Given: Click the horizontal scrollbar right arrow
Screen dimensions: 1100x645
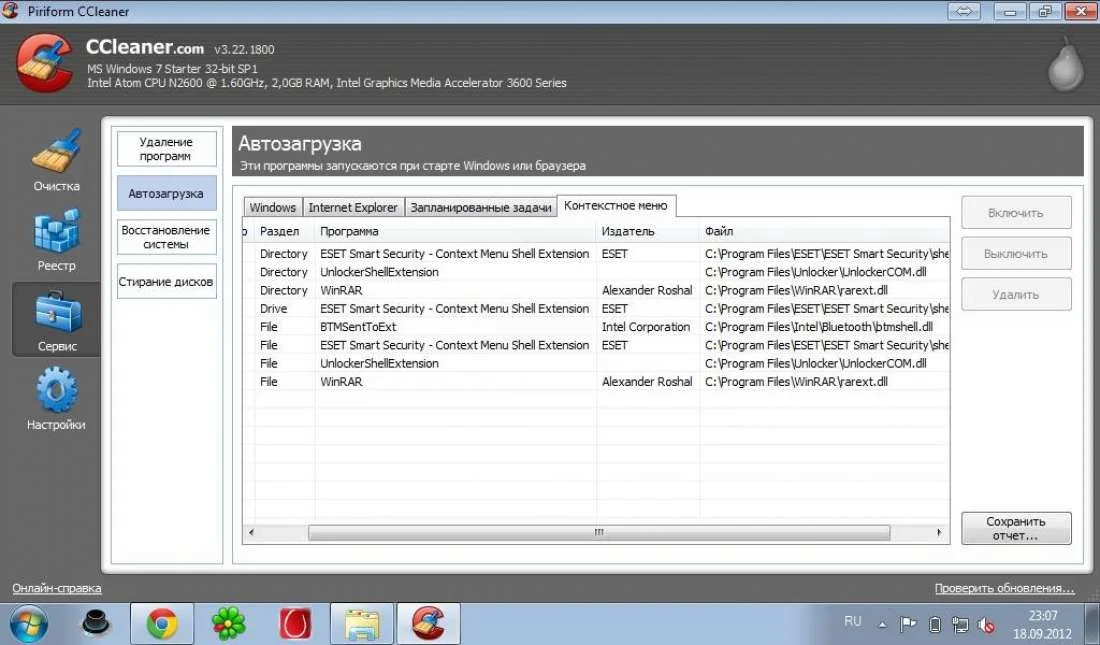Looking at the screenshot, I should (939, 533).
